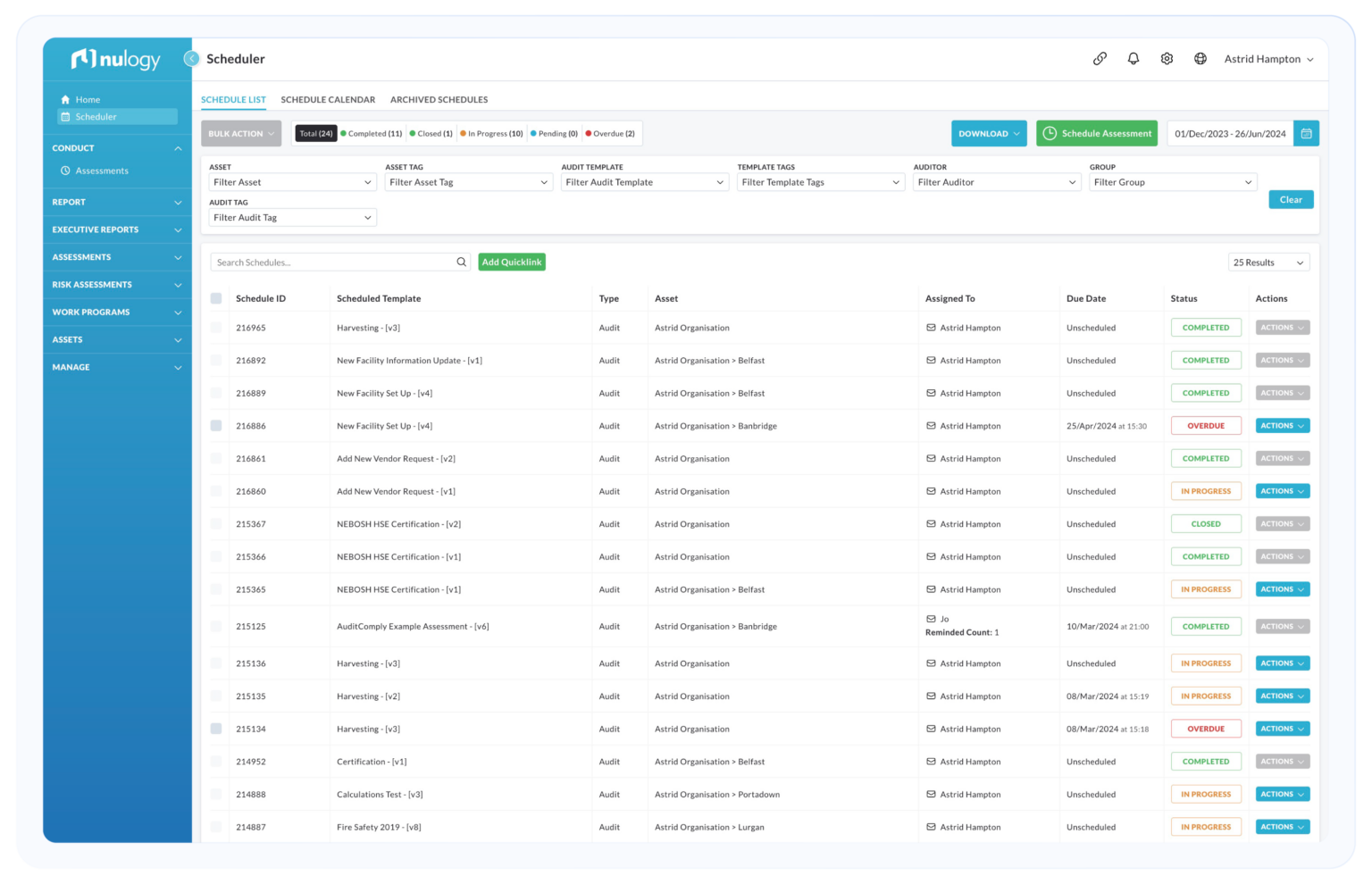
Task: Click the Clear filters button
Action: (x=1291, y=200)
